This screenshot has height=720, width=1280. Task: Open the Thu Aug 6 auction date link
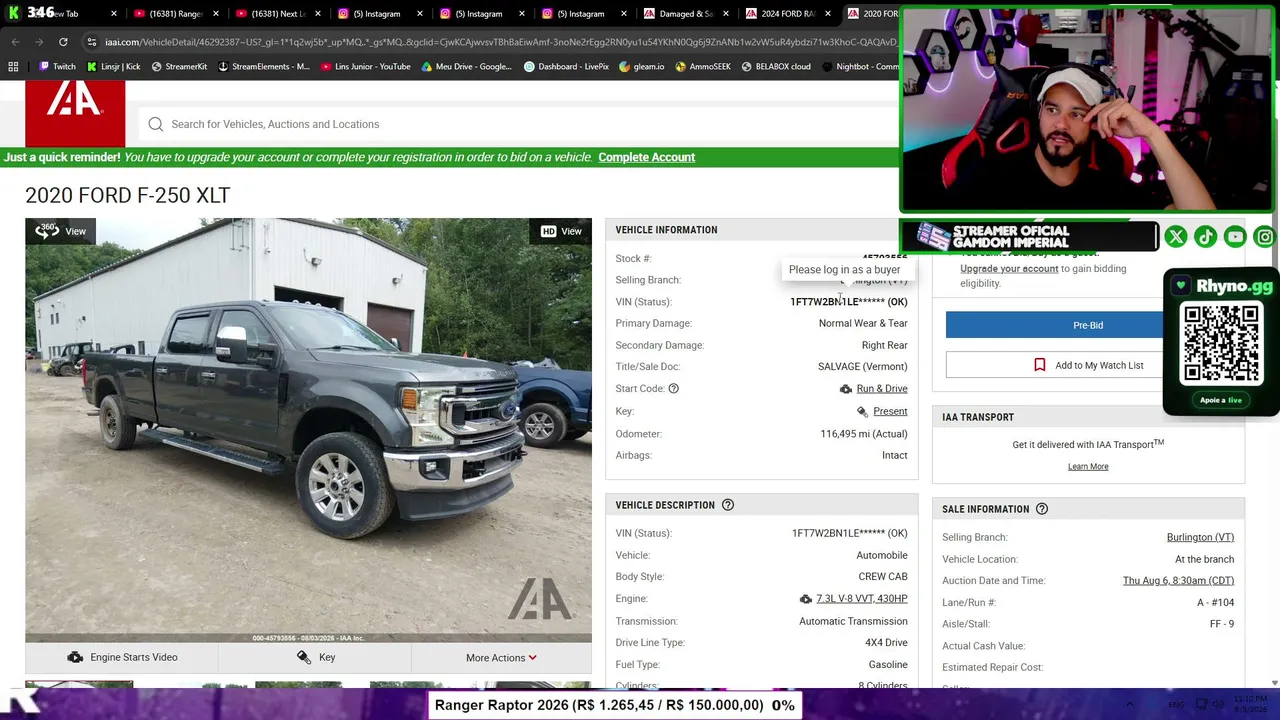point(1178,581)
